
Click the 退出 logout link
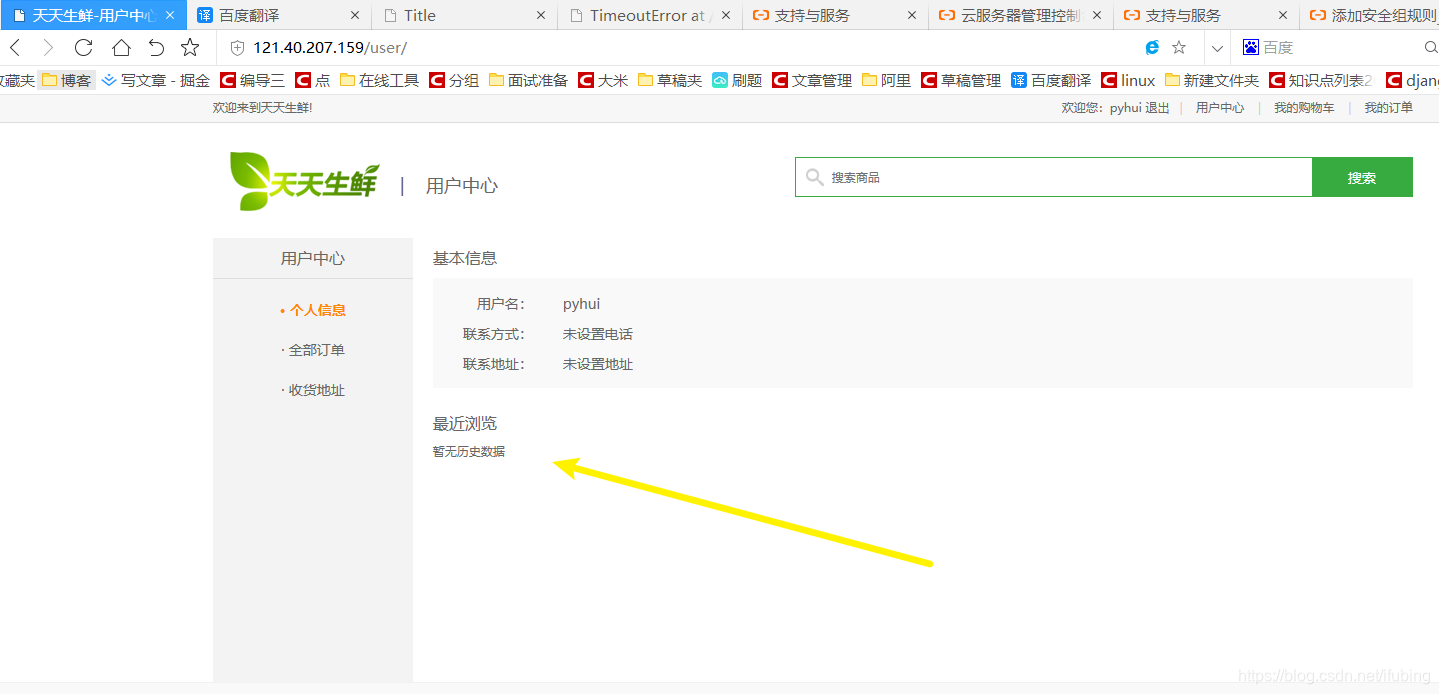[1157, 108]
